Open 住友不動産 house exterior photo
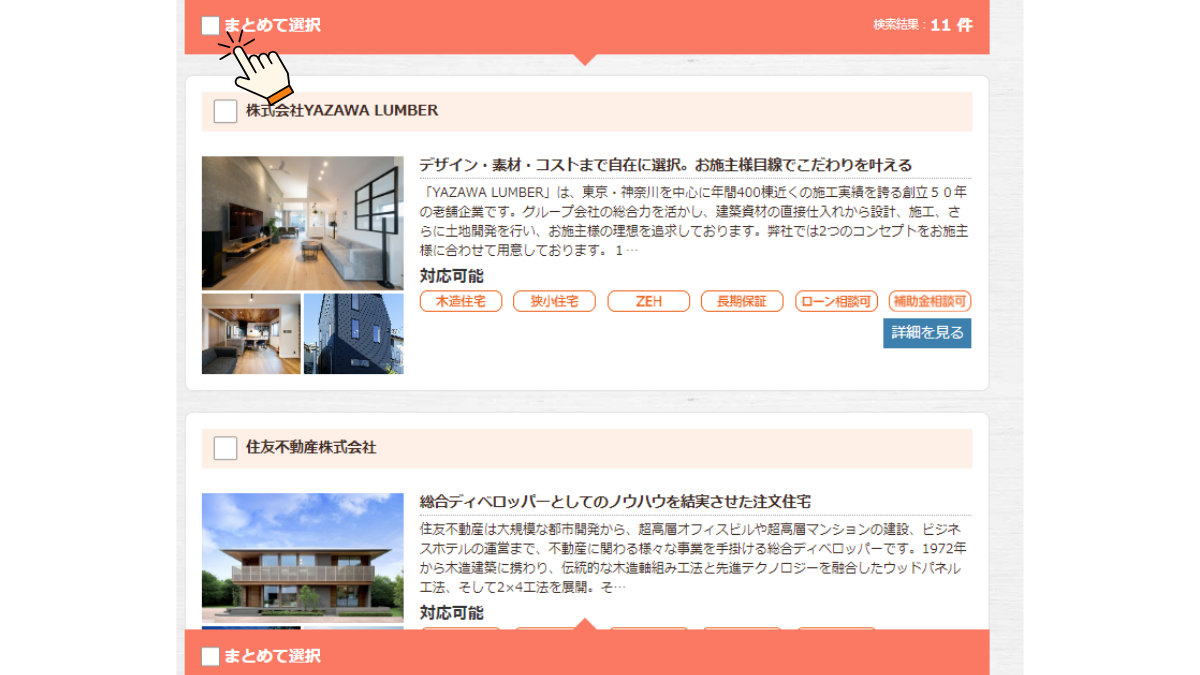The height and width of the screenshot is (675, 1200). click(x=302, y=558)
